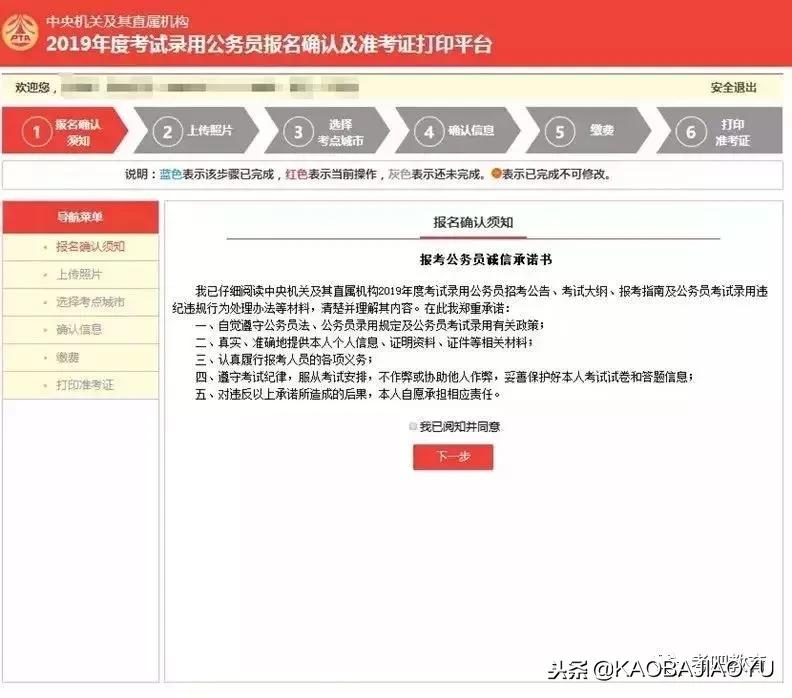Select step 6 打印准考证 in progress bar
This screenshot has width=792, height=698.
(719, 131)
